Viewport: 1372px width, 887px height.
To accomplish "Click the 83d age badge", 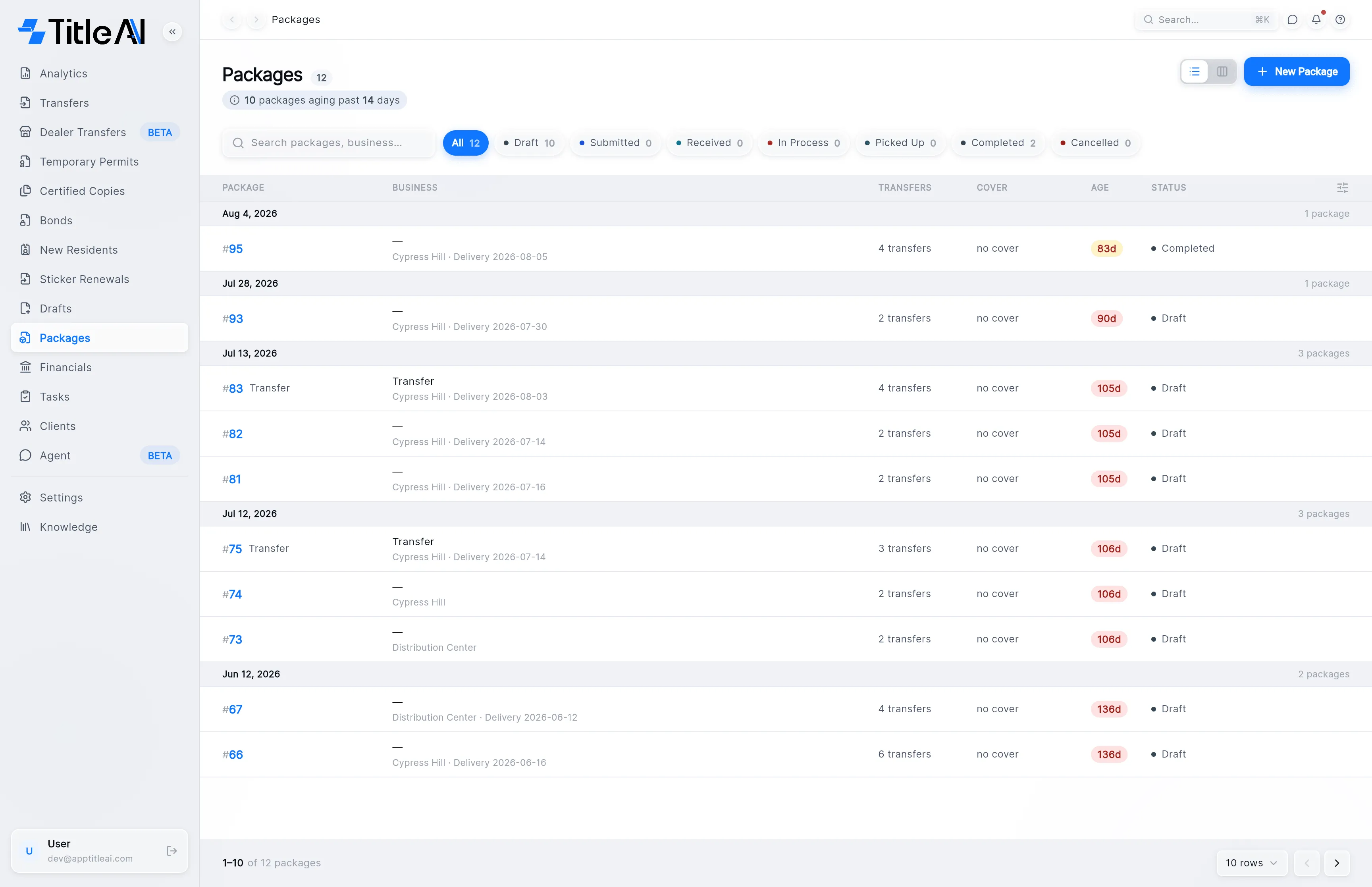I will pos(1106,249).
